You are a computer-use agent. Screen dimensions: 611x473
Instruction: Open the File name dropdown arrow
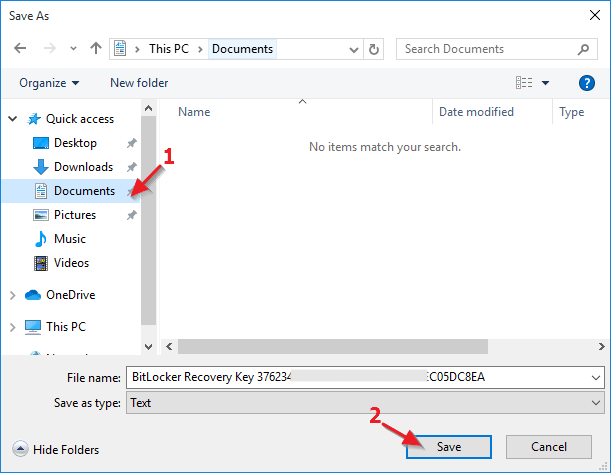[x=596, y=378]
